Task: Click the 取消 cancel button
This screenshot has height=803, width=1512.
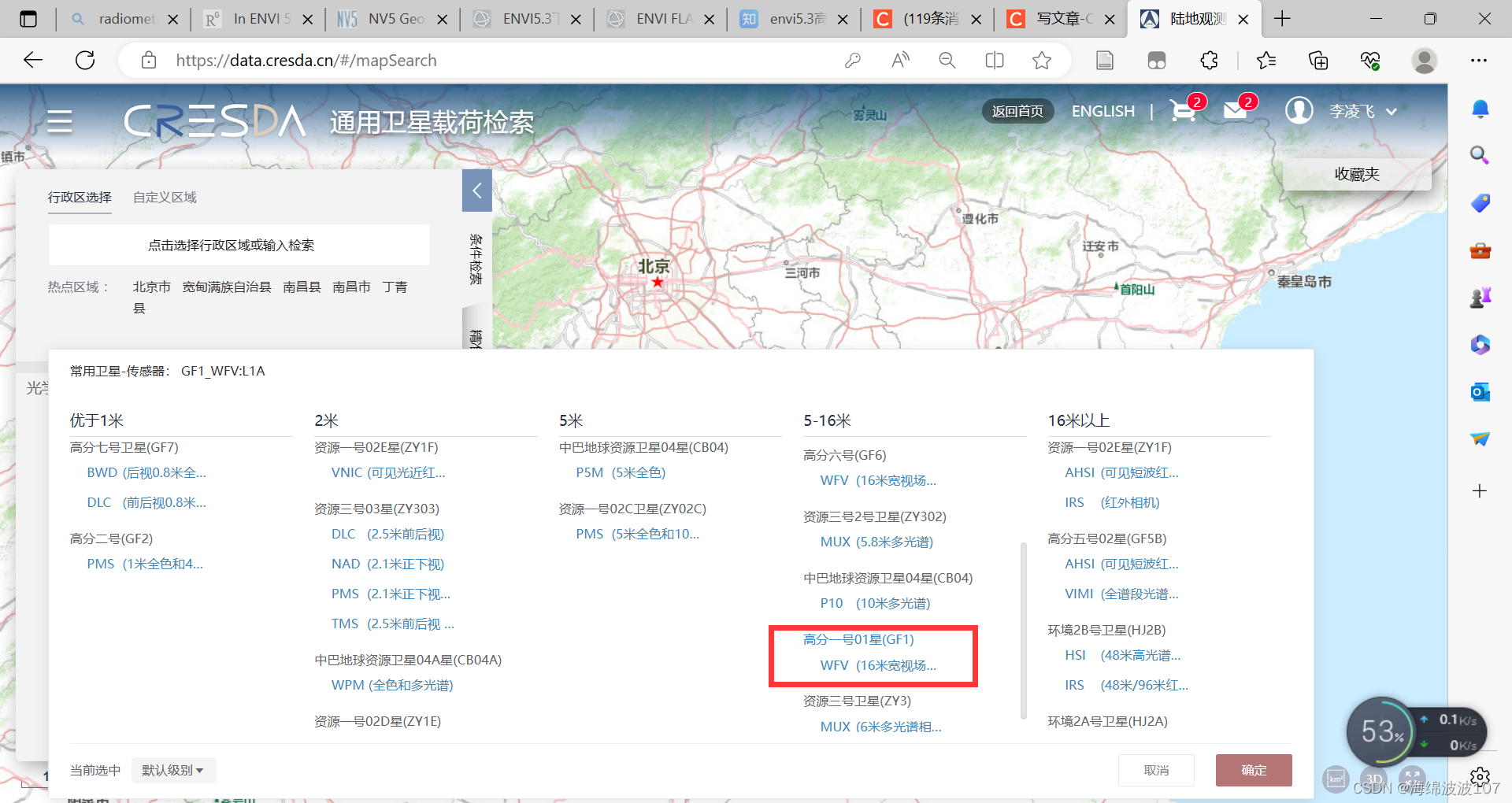Action: pyautogui.click(x=1156, y=770)
